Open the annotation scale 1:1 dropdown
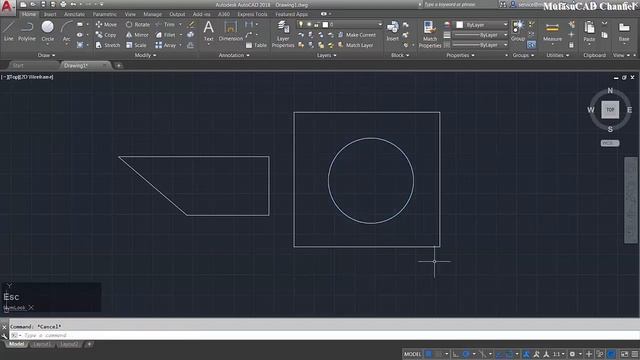The height and width of the screenshot is (360, 640). (x=558, y=354)
